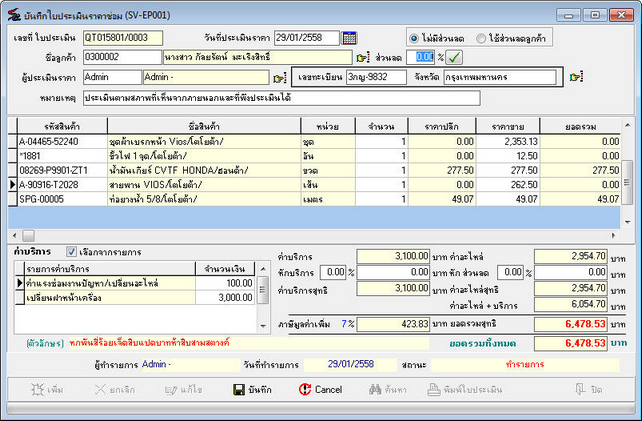Click the search button with binoculars icon
Image resolution: width=642 pixels, height=421 pixels.
(x=388, y=389)
